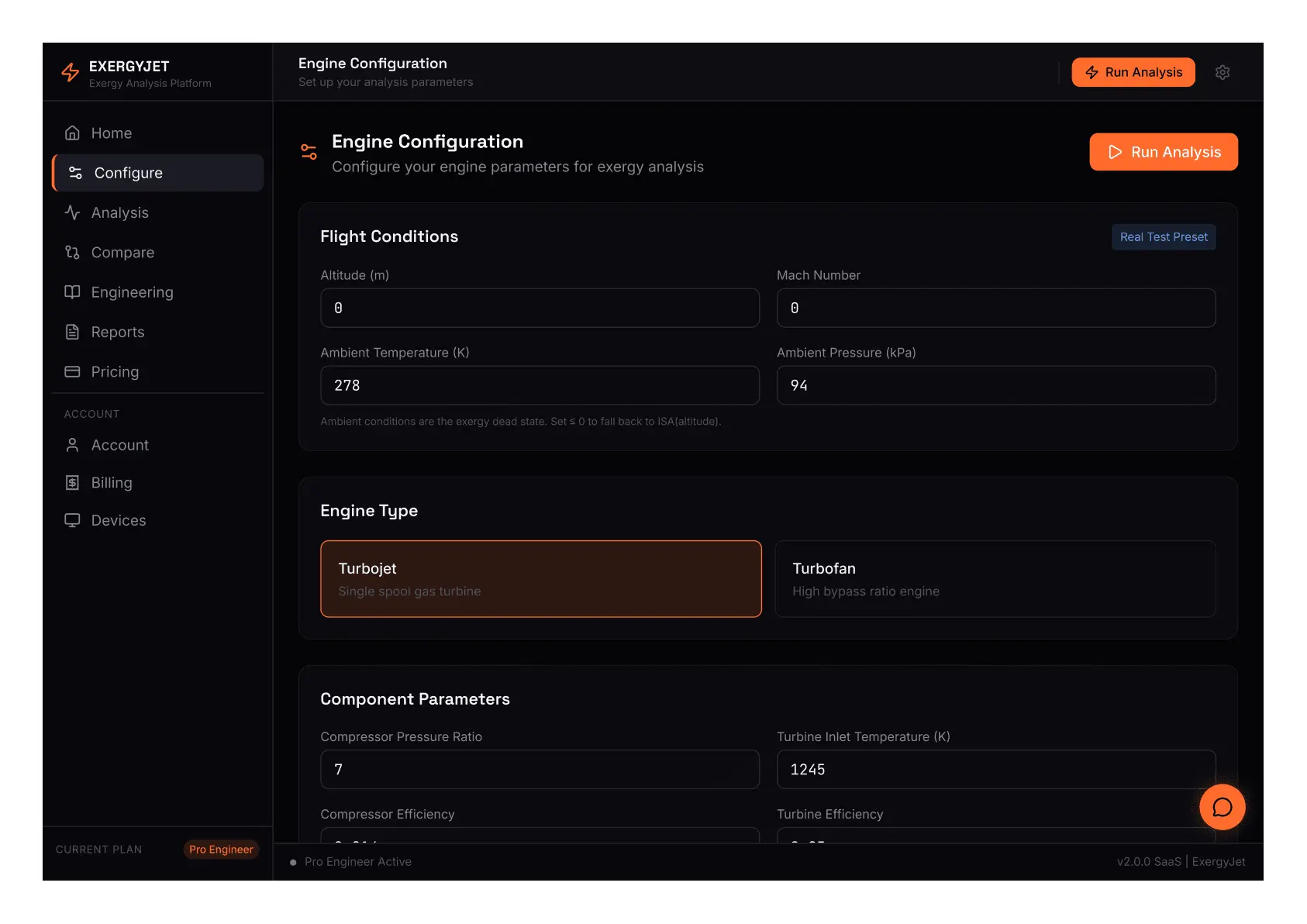Click sliders icon beside Engine Configuration heading
Viewport: 1307px width, 924px height.
tap(309, 152)
